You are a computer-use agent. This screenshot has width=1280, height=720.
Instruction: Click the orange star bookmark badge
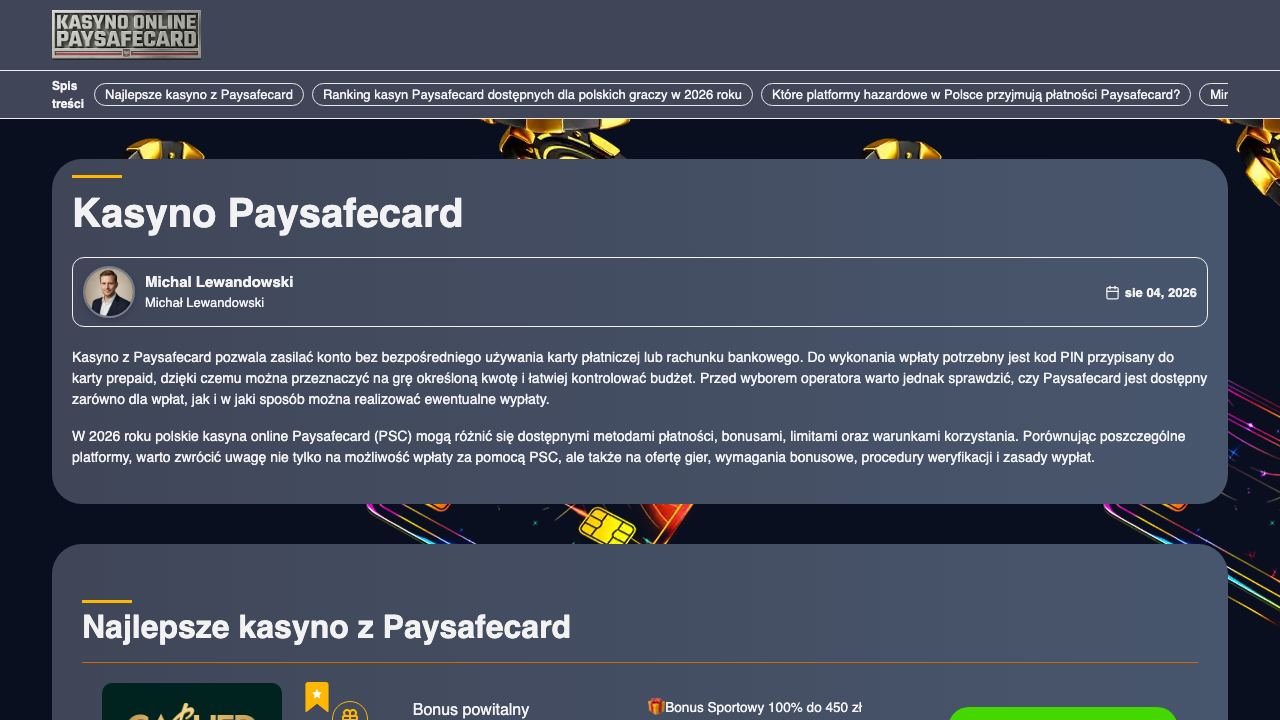[317, 696]
